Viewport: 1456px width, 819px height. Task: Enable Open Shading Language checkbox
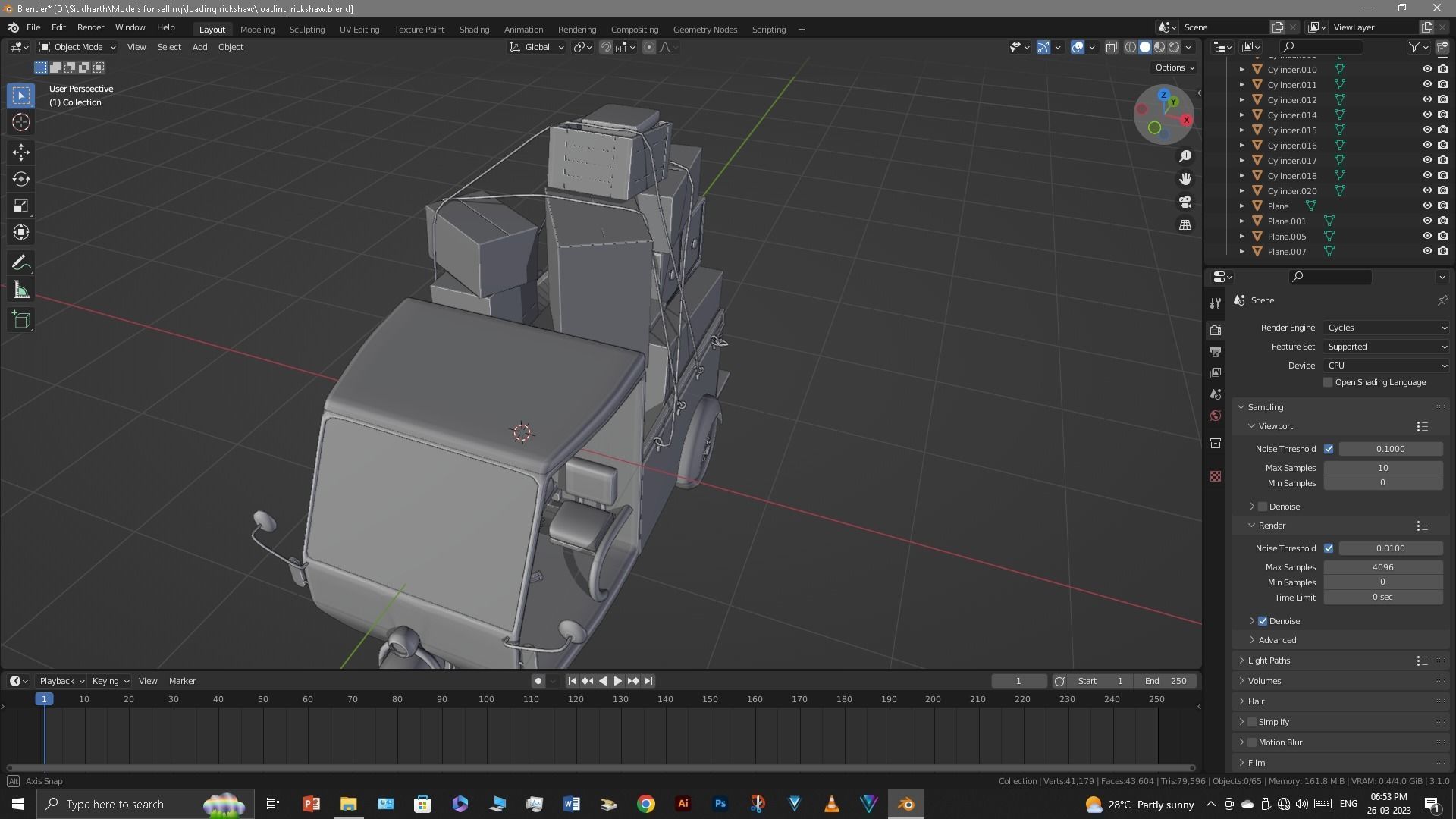click(1328, 382)
